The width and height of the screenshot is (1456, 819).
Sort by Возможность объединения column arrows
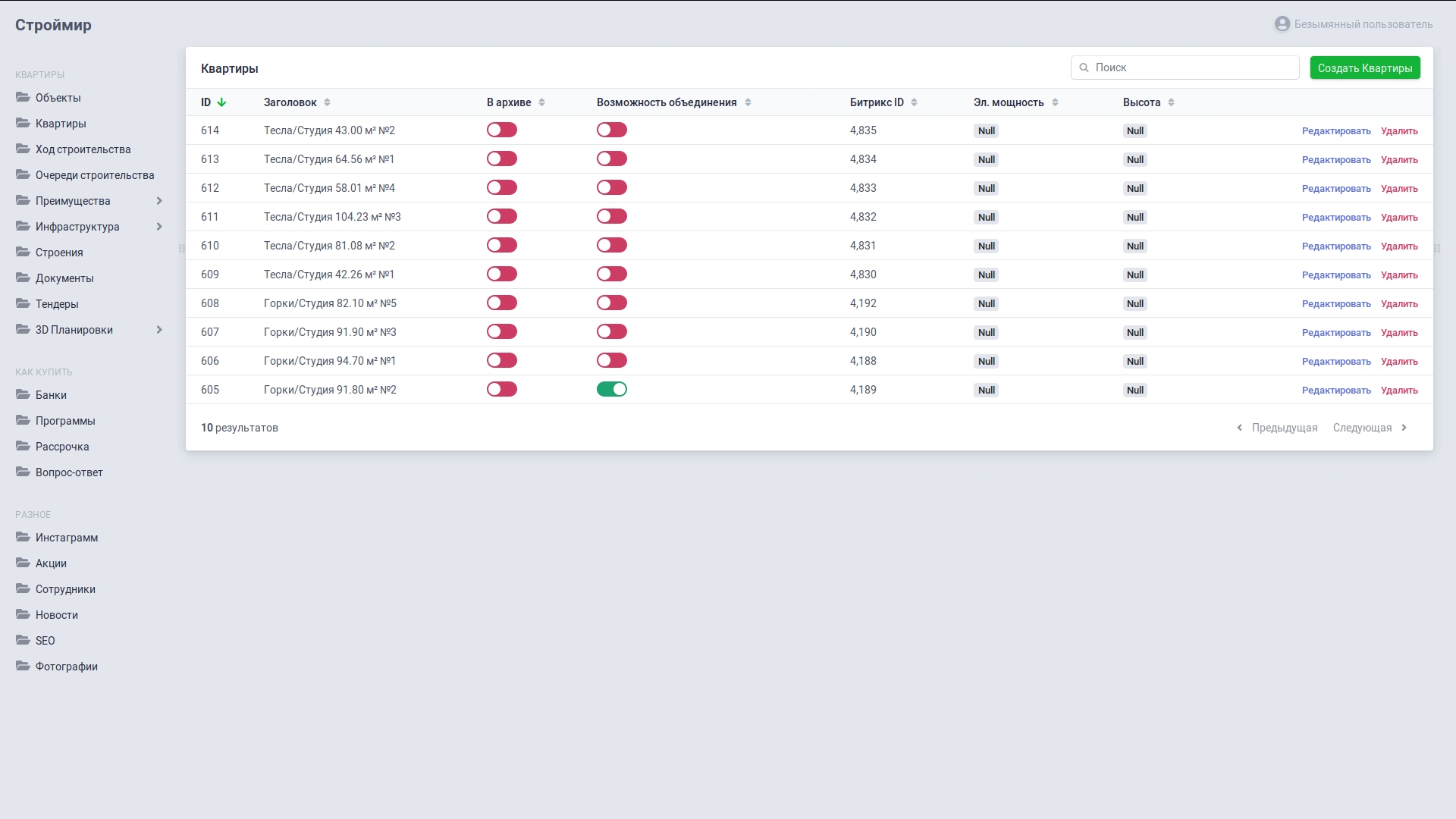coord(748,102)
